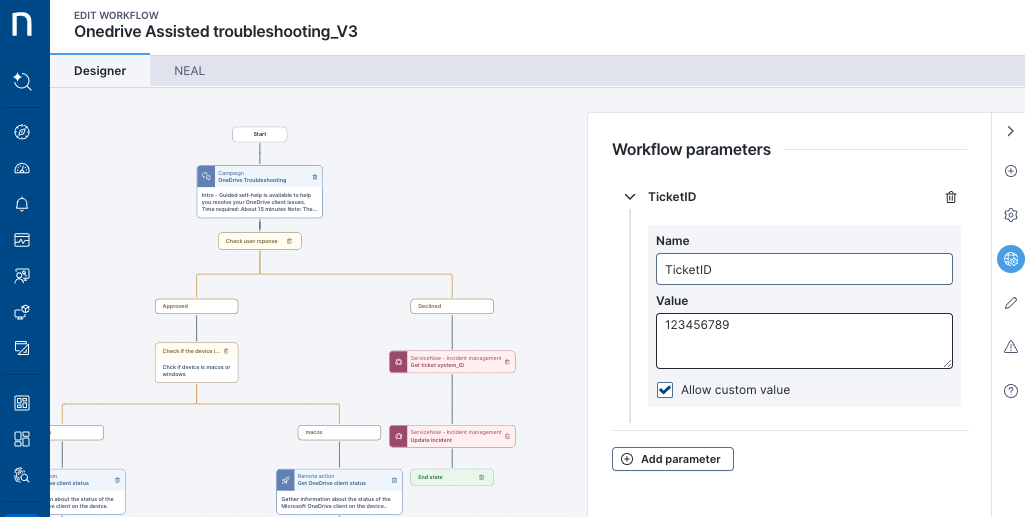Select the Designer tab
The image size is (1025, 517).
(x=100, y=71)
